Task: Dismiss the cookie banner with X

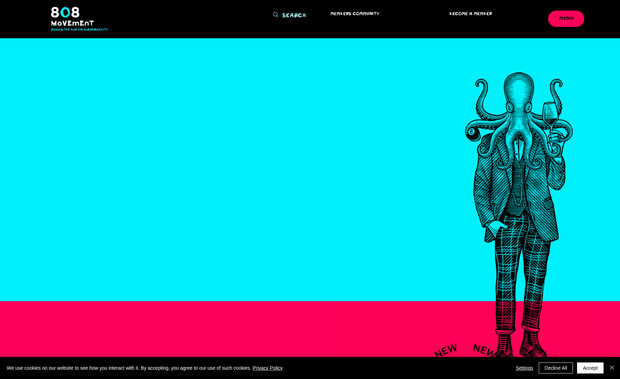Action: [x=612, y=368]
